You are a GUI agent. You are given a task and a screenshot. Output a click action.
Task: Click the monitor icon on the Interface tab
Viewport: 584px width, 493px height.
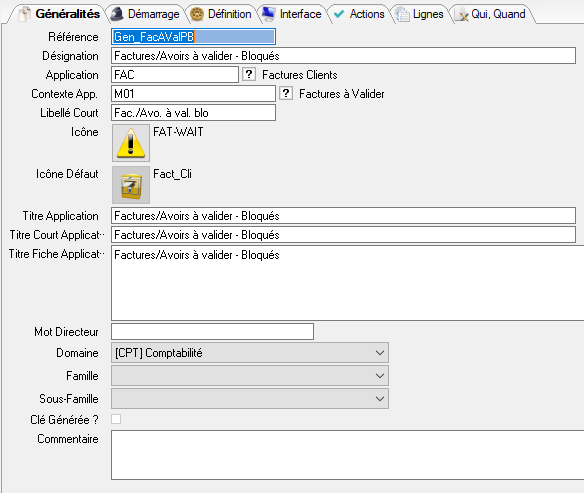pos(269,14)
